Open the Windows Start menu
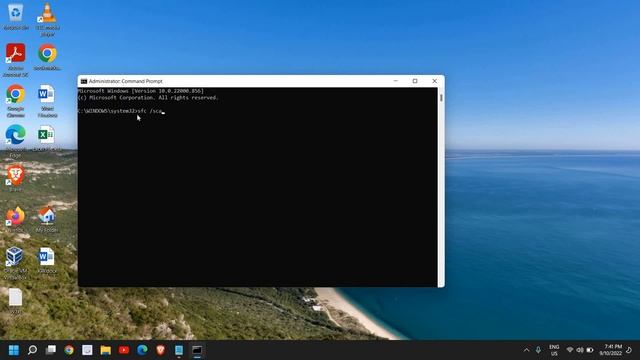This screenshot has width=640, height=360. pyautogui.click(x=14, y=350)
